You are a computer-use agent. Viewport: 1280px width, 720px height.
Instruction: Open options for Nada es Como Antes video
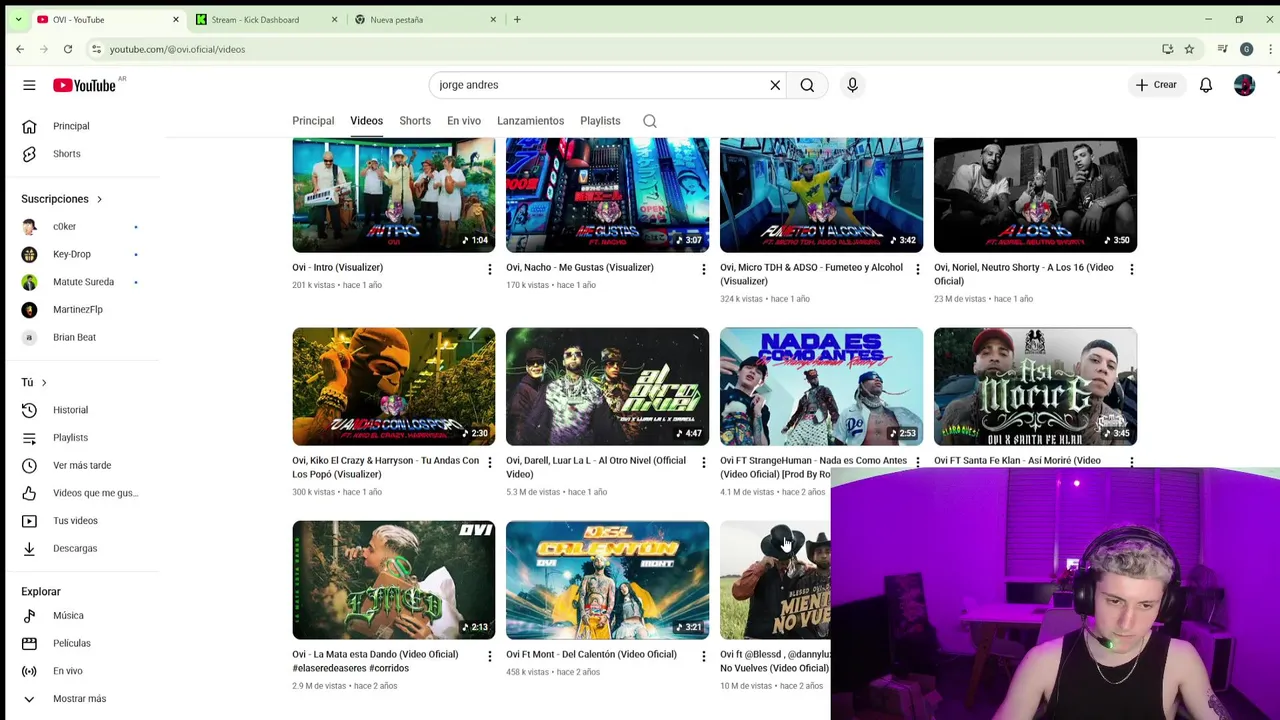(x=917, y=462)
